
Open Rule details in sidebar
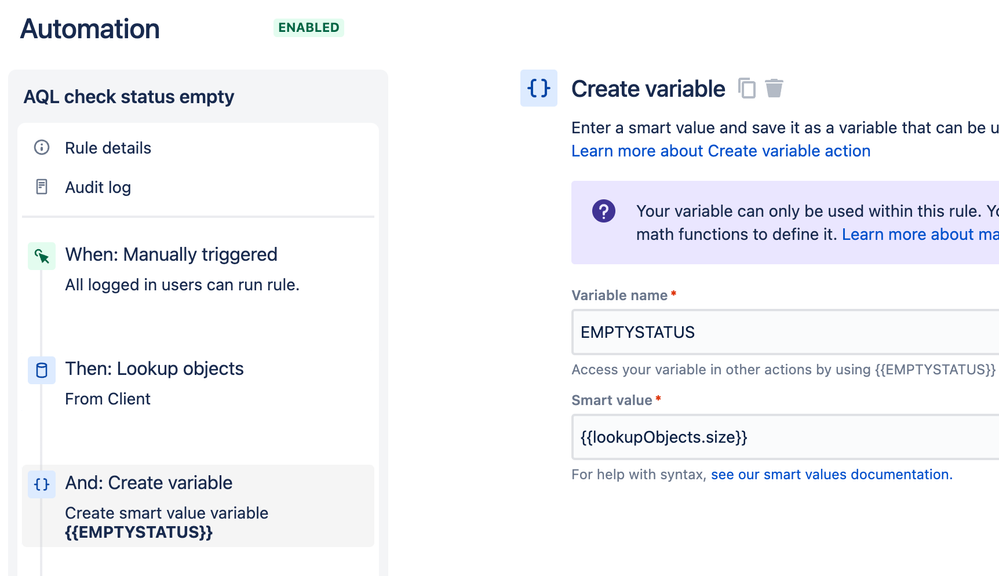pos(108,148)
